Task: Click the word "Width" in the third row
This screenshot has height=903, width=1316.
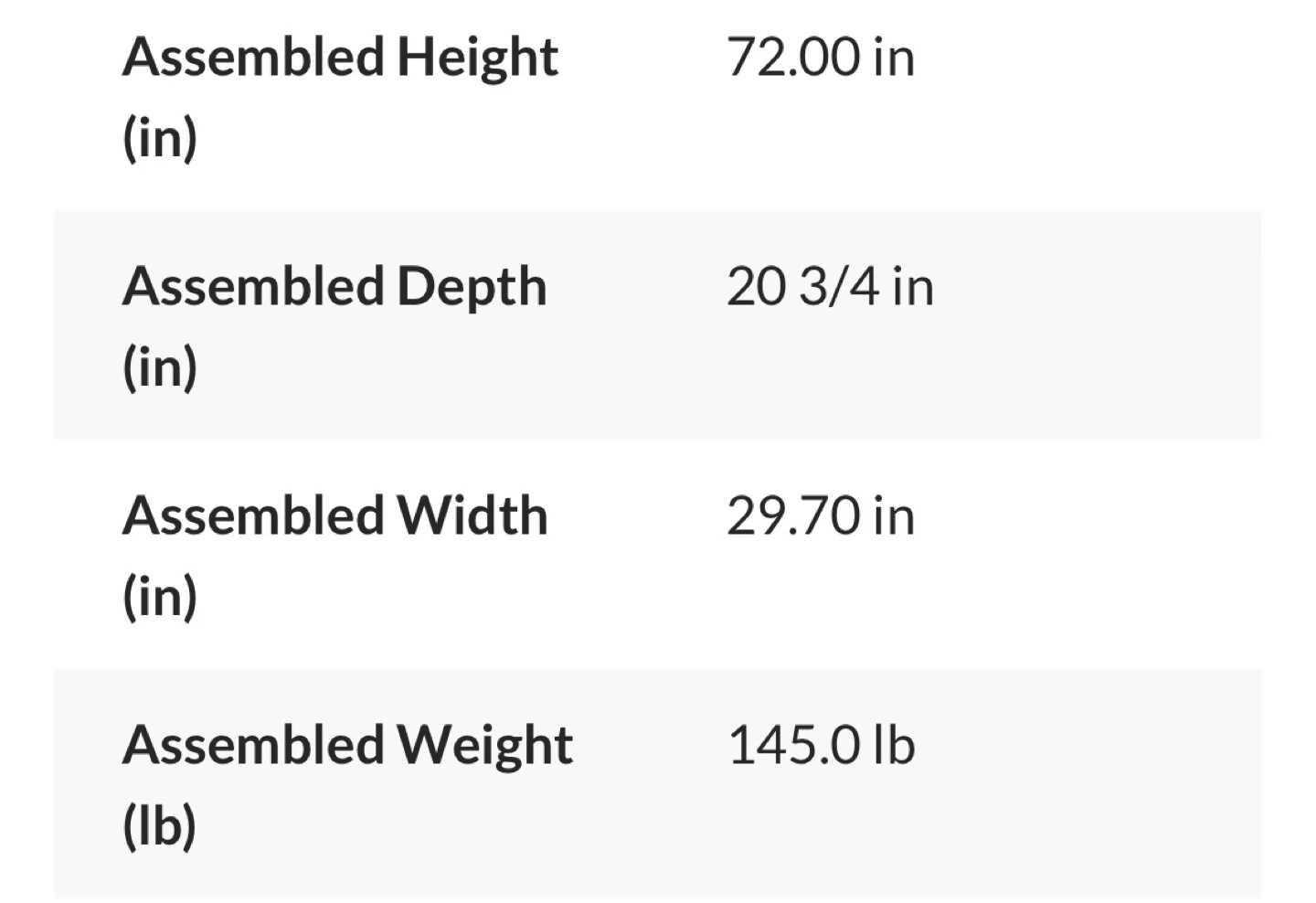Action: 472,516
